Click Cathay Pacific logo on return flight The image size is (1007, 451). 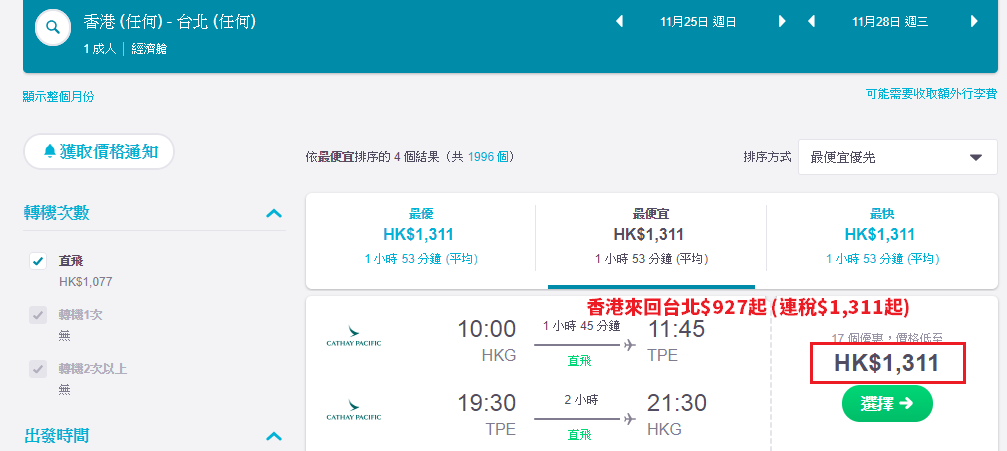click(x=354, y=410)
